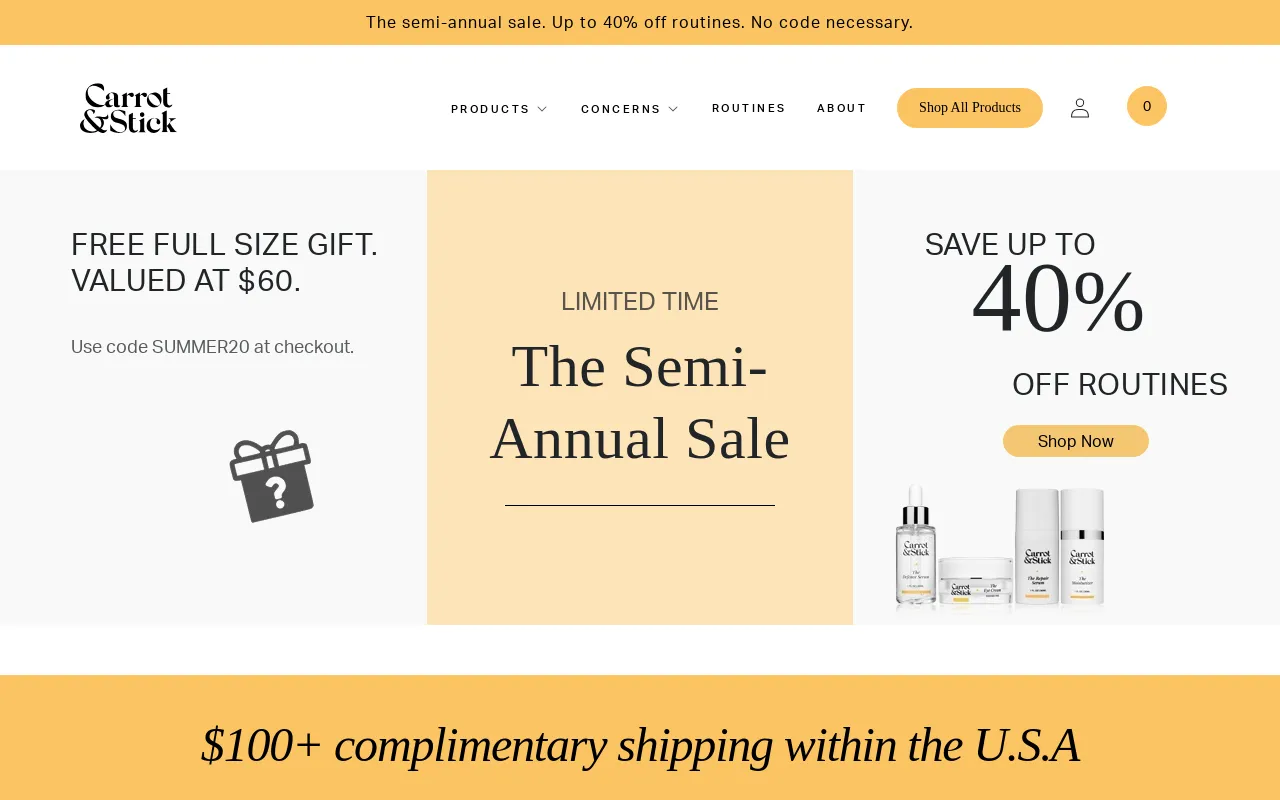Click the complimentary shipping banner
The height and width of the screenshot is (800, 1280).
(640, 745)
